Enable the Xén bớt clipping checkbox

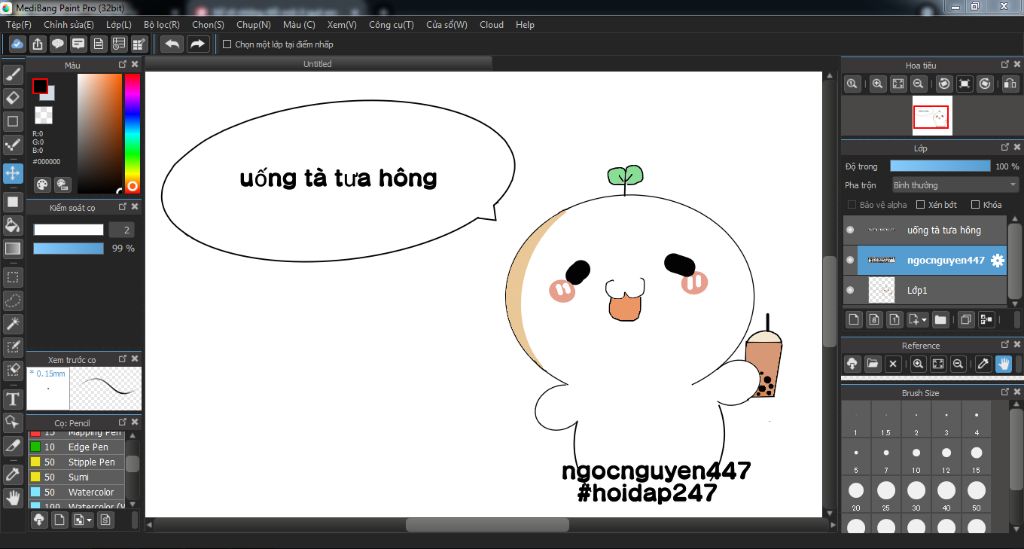(x=920, y=205)
